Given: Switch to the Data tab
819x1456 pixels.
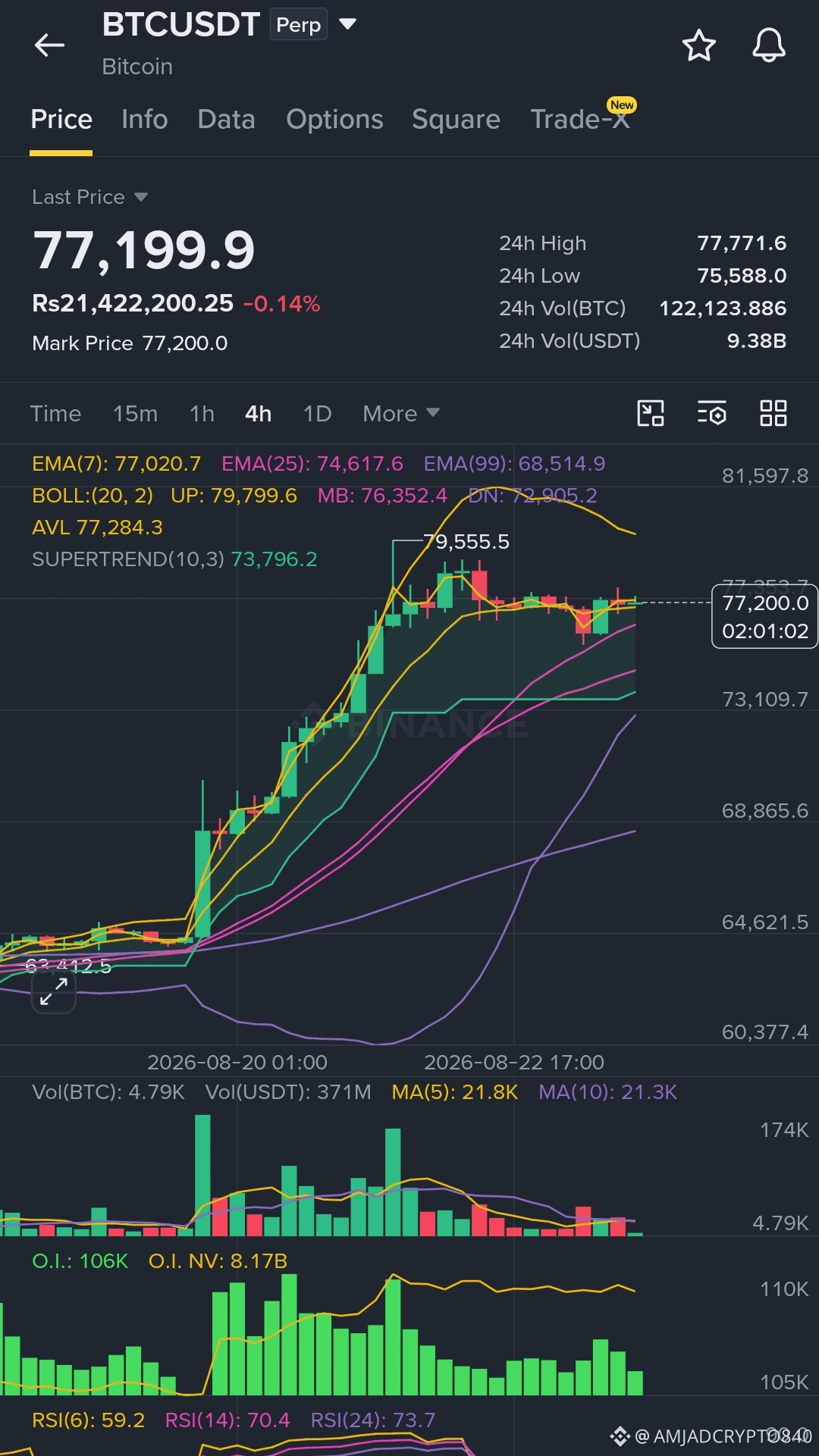Looking at the screenshot, I should [226, 119].
